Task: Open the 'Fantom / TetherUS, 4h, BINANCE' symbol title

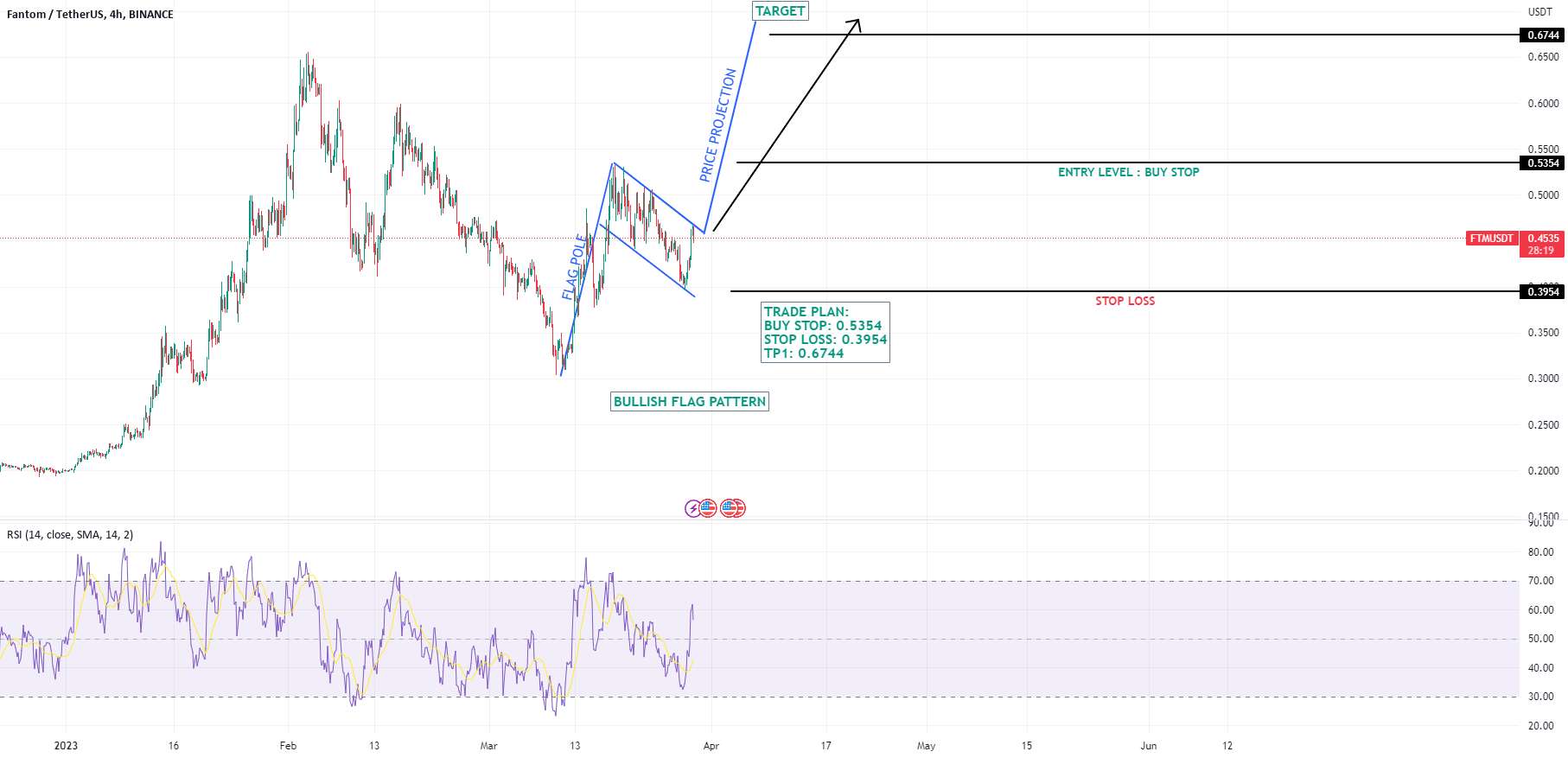Action: 90,14
